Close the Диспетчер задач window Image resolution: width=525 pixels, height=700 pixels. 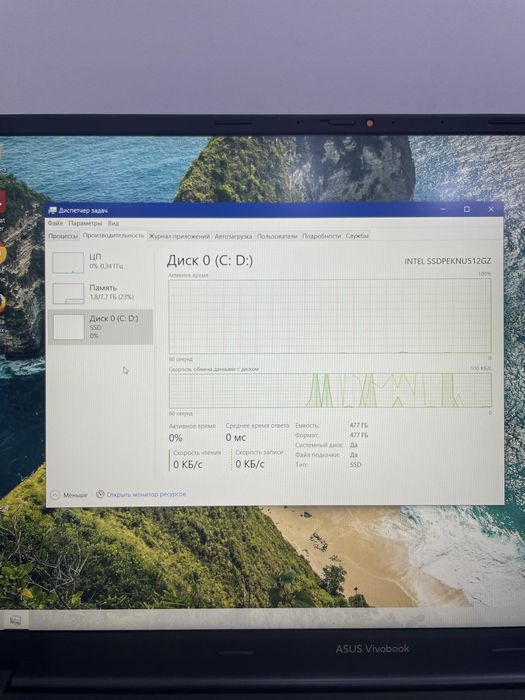tap(491, 209)
